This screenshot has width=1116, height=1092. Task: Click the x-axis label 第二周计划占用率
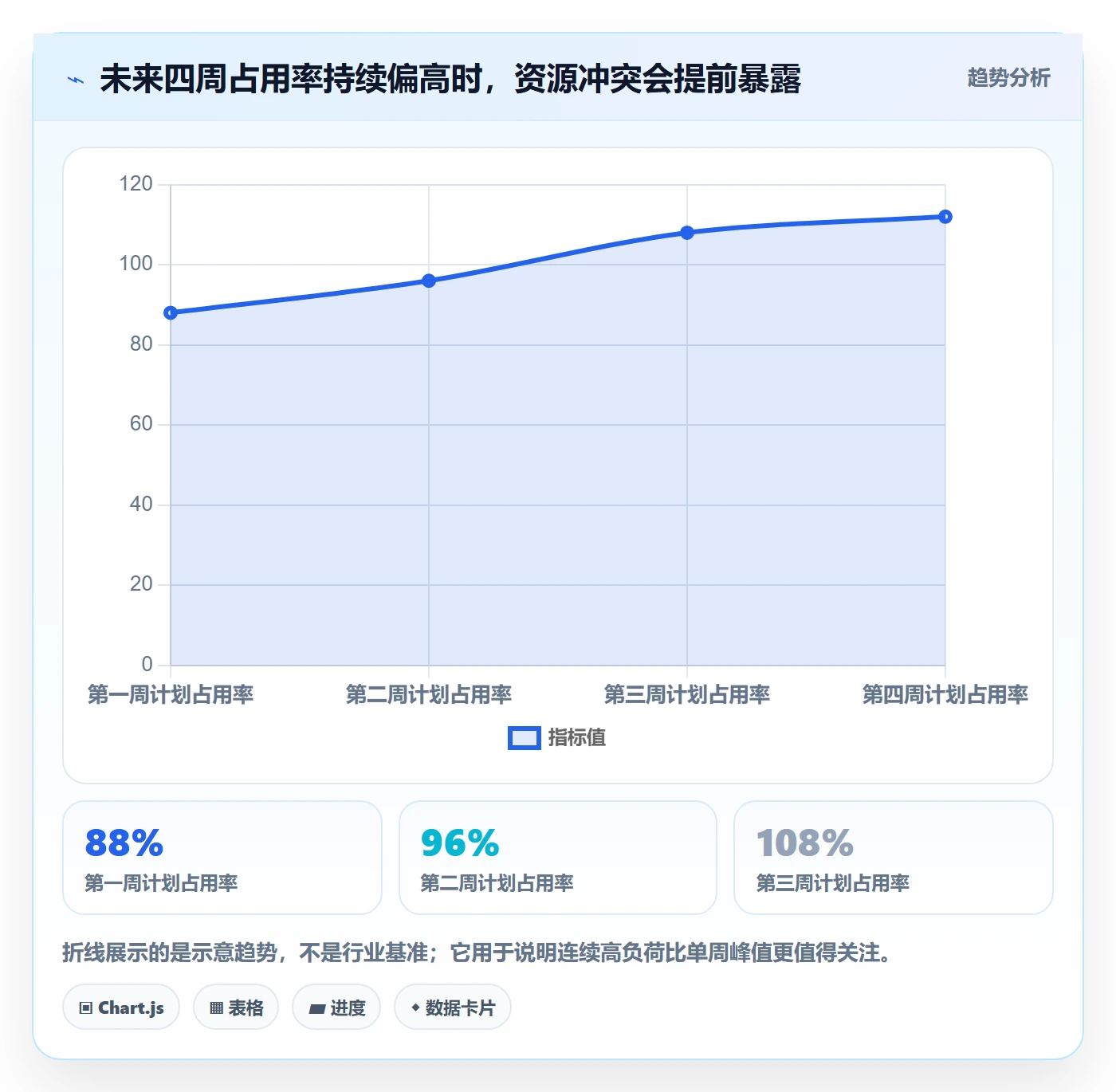429,694
